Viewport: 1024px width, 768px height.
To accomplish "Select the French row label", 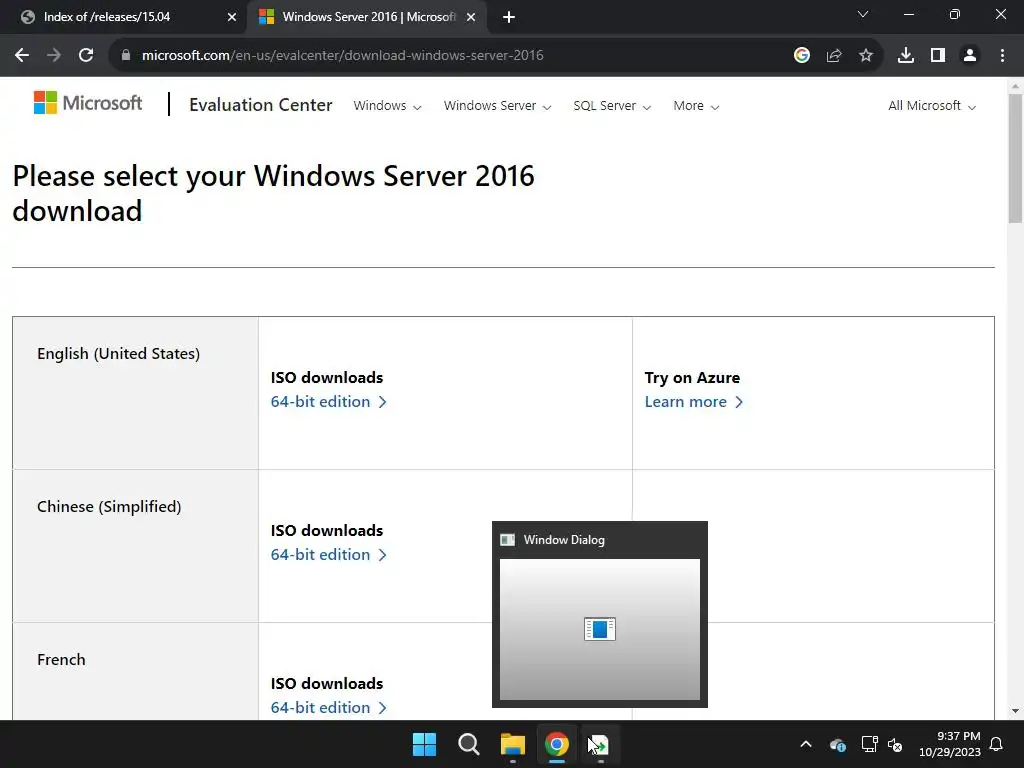I will click(x=61, y=659).
